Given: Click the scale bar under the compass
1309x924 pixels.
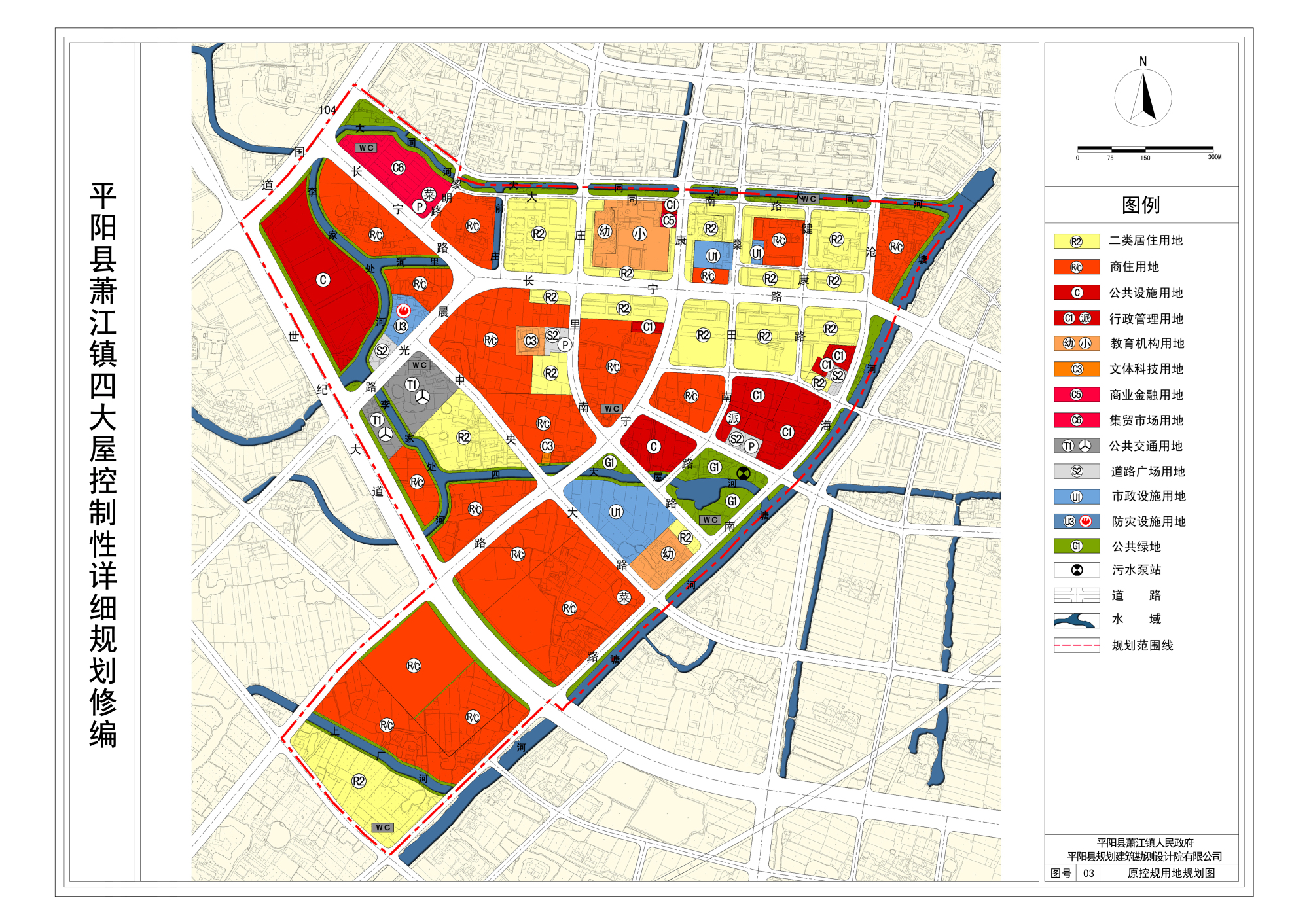Looking at the screenshot, I should 1145,150.
